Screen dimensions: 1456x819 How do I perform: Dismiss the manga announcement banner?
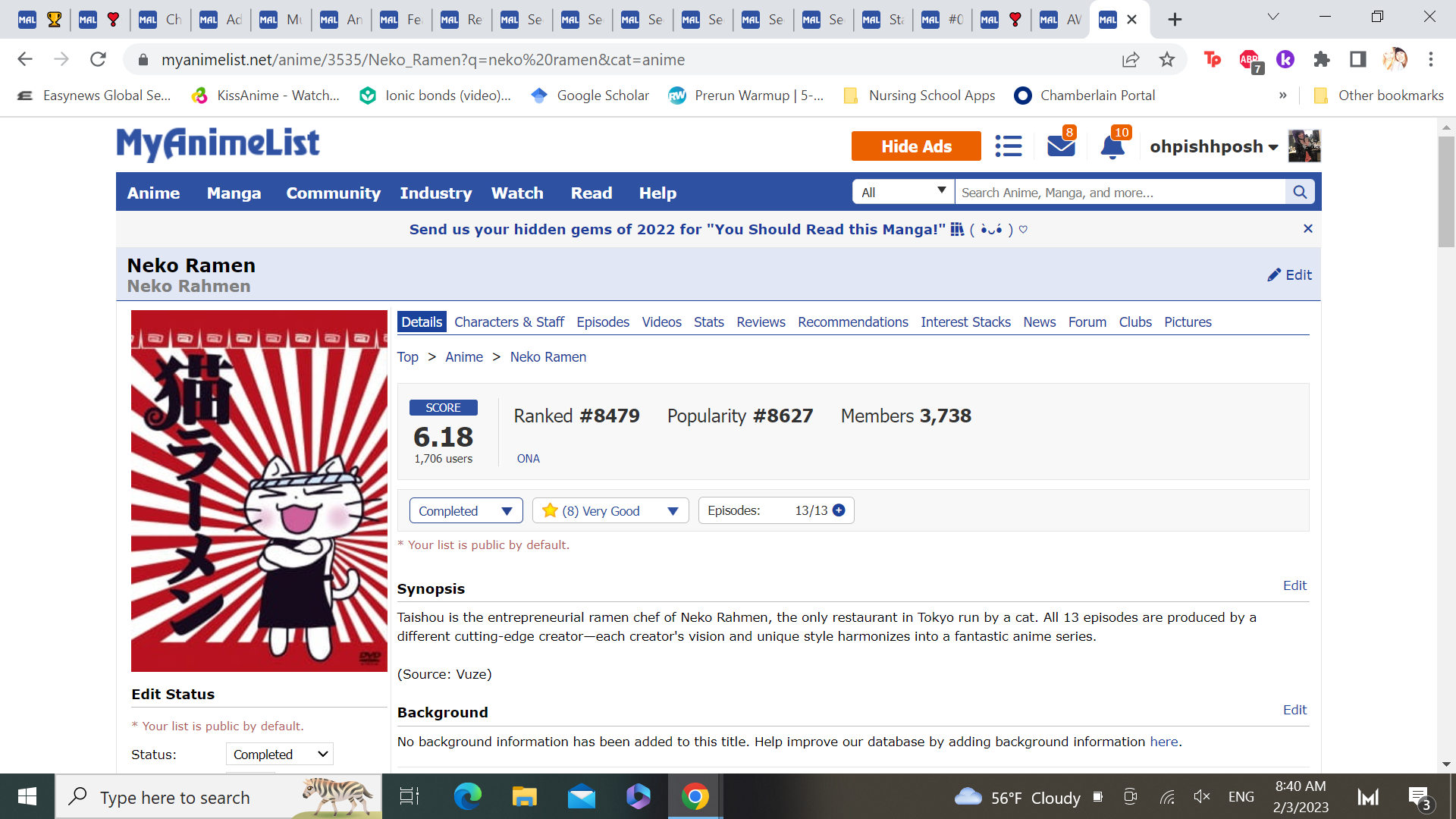coord(1307,228)
